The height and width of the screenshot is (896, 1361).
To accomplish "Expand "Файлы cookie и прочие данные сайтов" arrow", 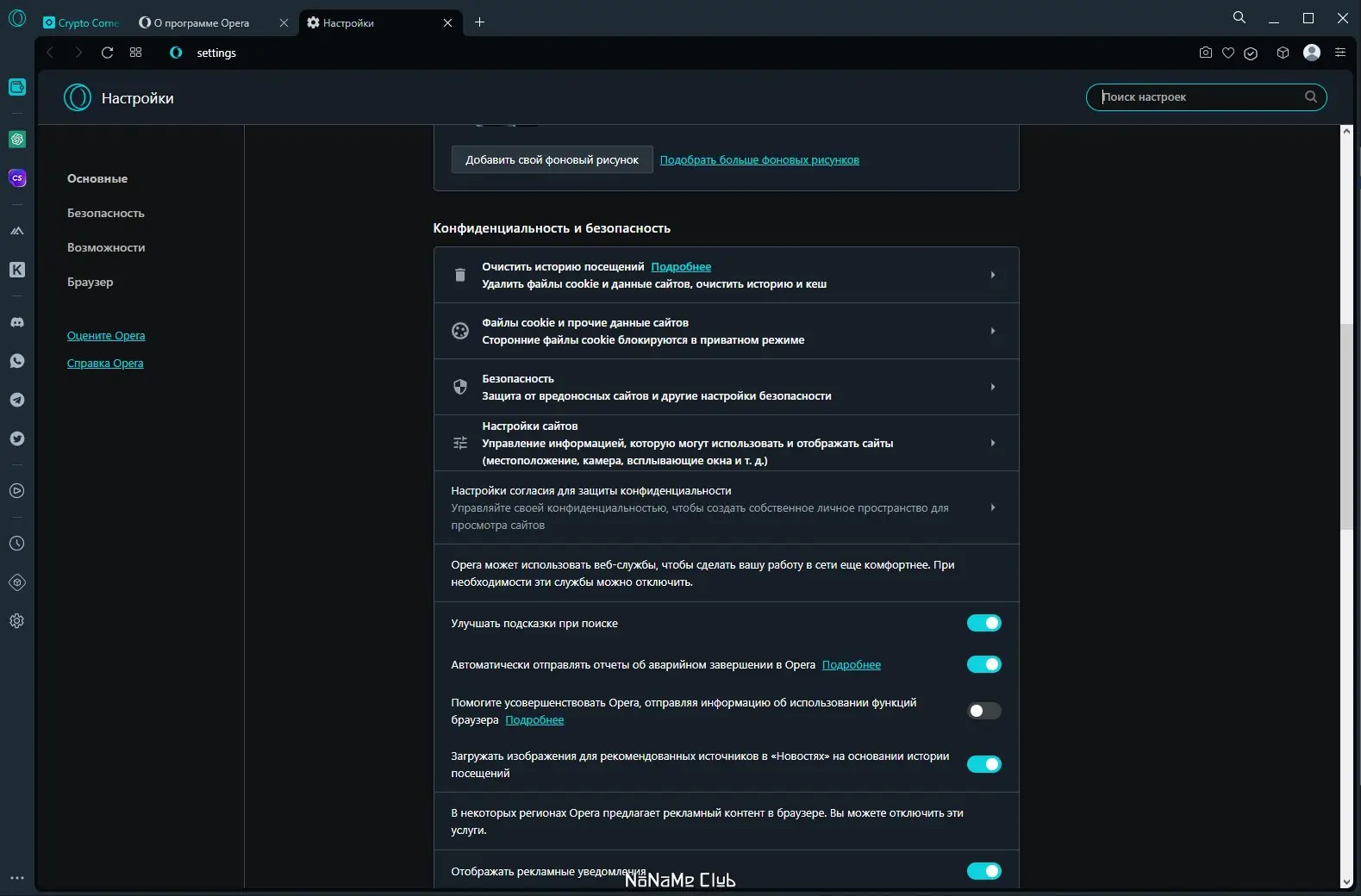I will point(993,331).
